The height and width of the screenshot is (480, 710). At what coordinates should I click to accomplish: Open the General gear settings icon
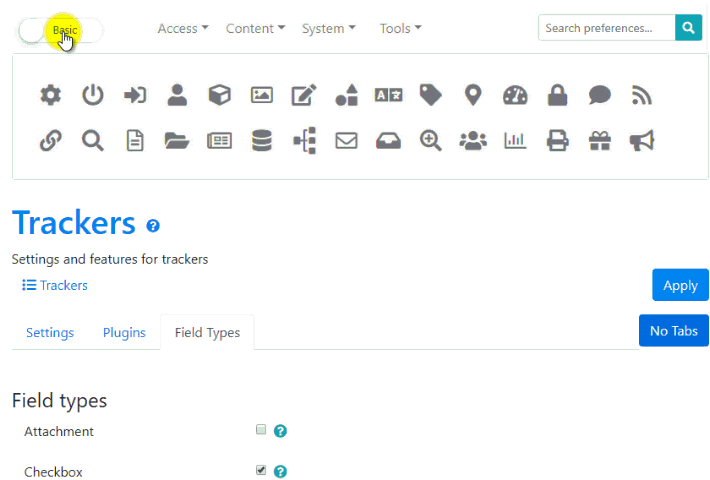[x=50, y=95]
